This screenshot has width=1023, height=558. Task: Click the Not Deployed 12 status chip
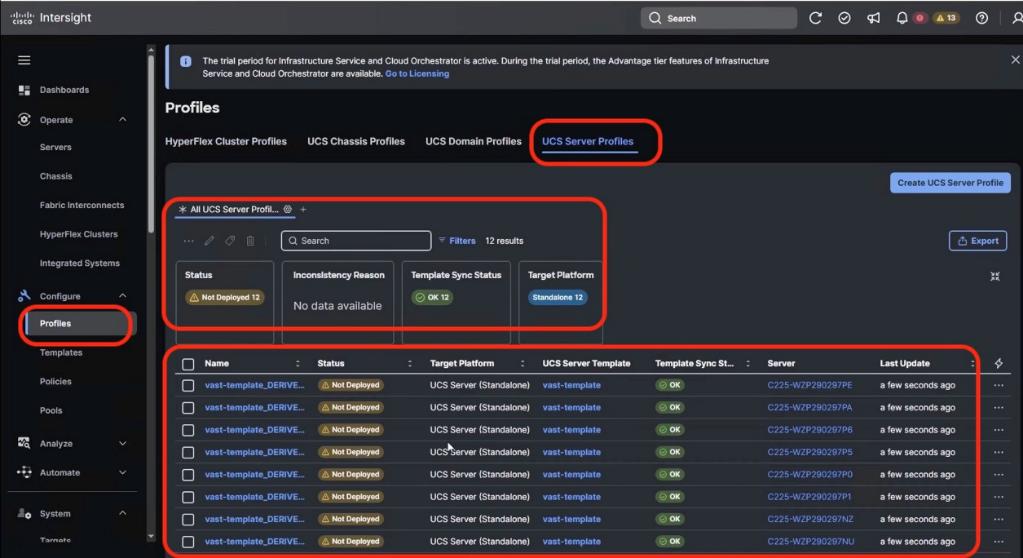[225, 298]
